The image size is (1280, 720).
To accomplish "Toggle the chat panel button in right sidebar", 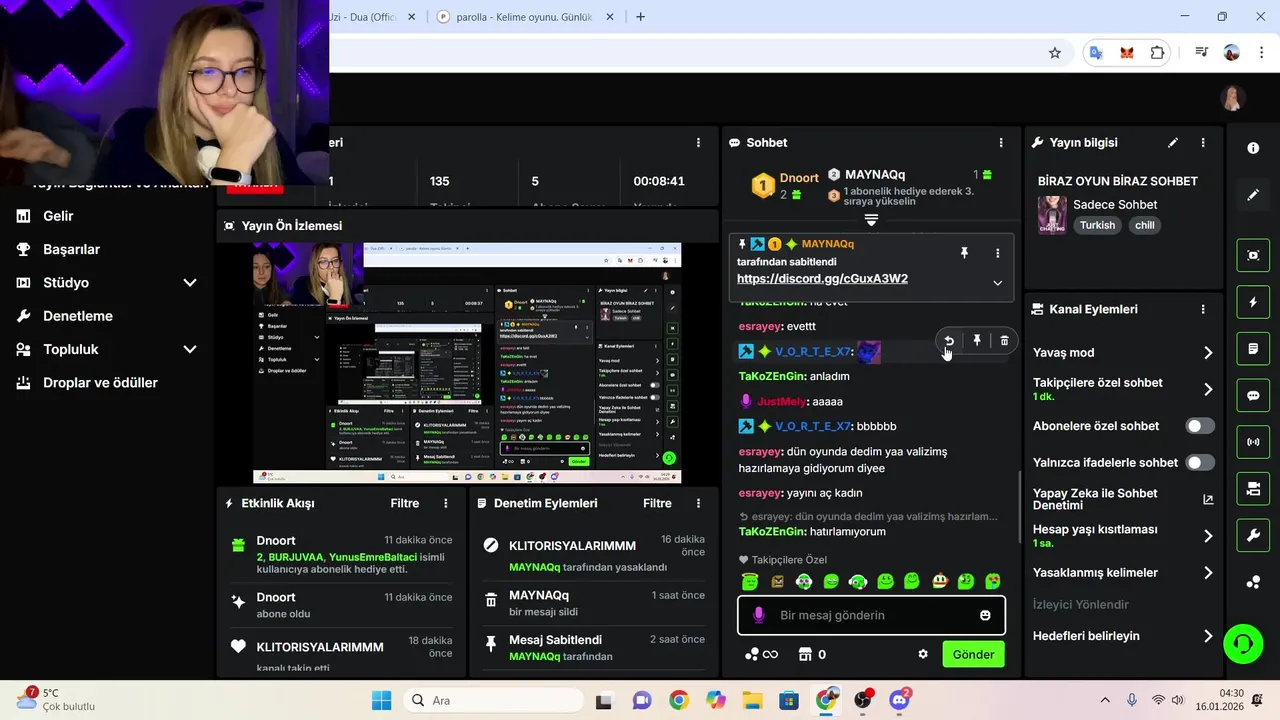I will [x=1253, y=395].
